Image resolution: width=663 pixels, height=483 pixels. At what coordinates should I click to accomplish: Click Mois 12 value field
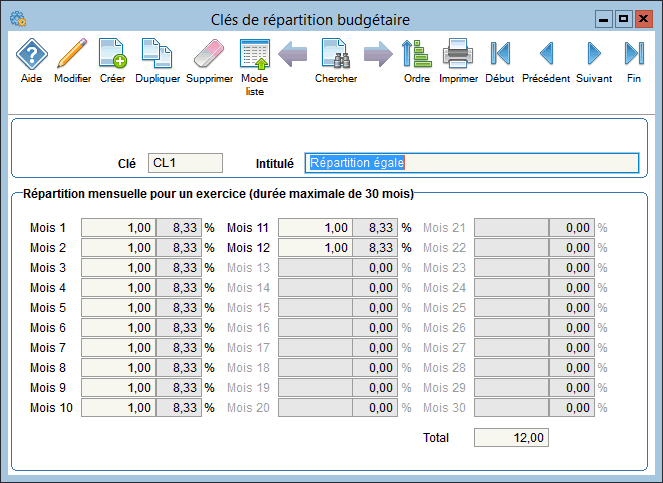[x=315, y=247]
